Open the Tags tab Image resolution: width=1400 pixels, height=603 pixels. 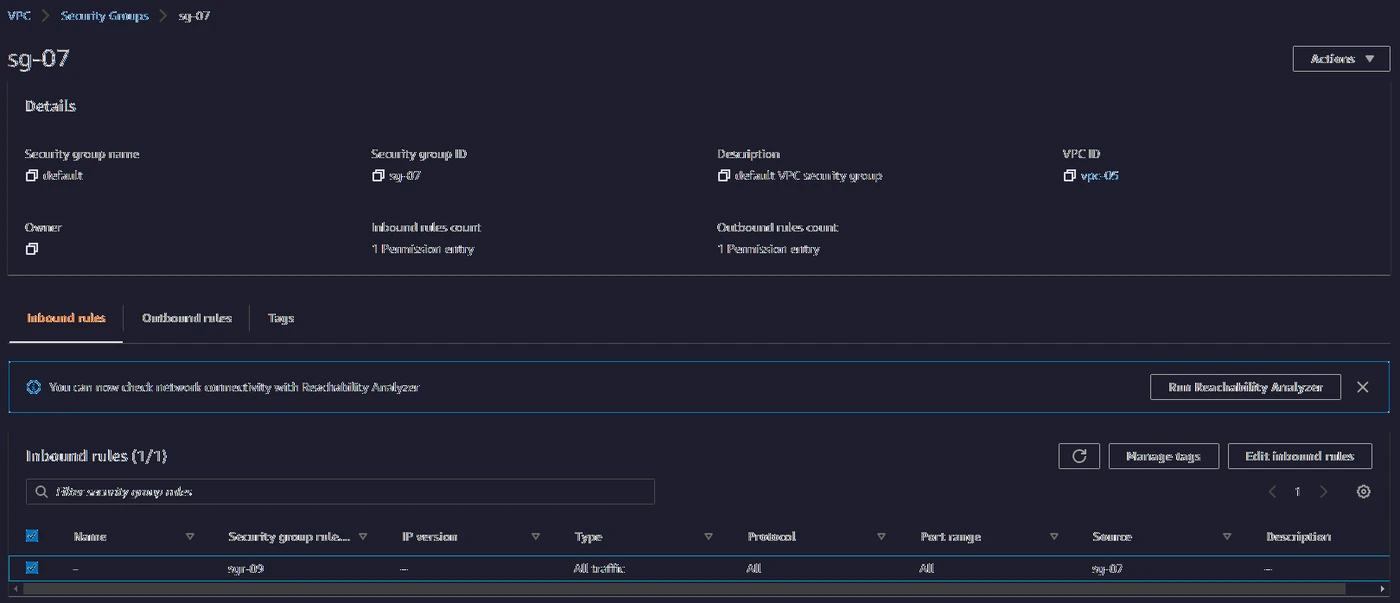click(281, 318)
